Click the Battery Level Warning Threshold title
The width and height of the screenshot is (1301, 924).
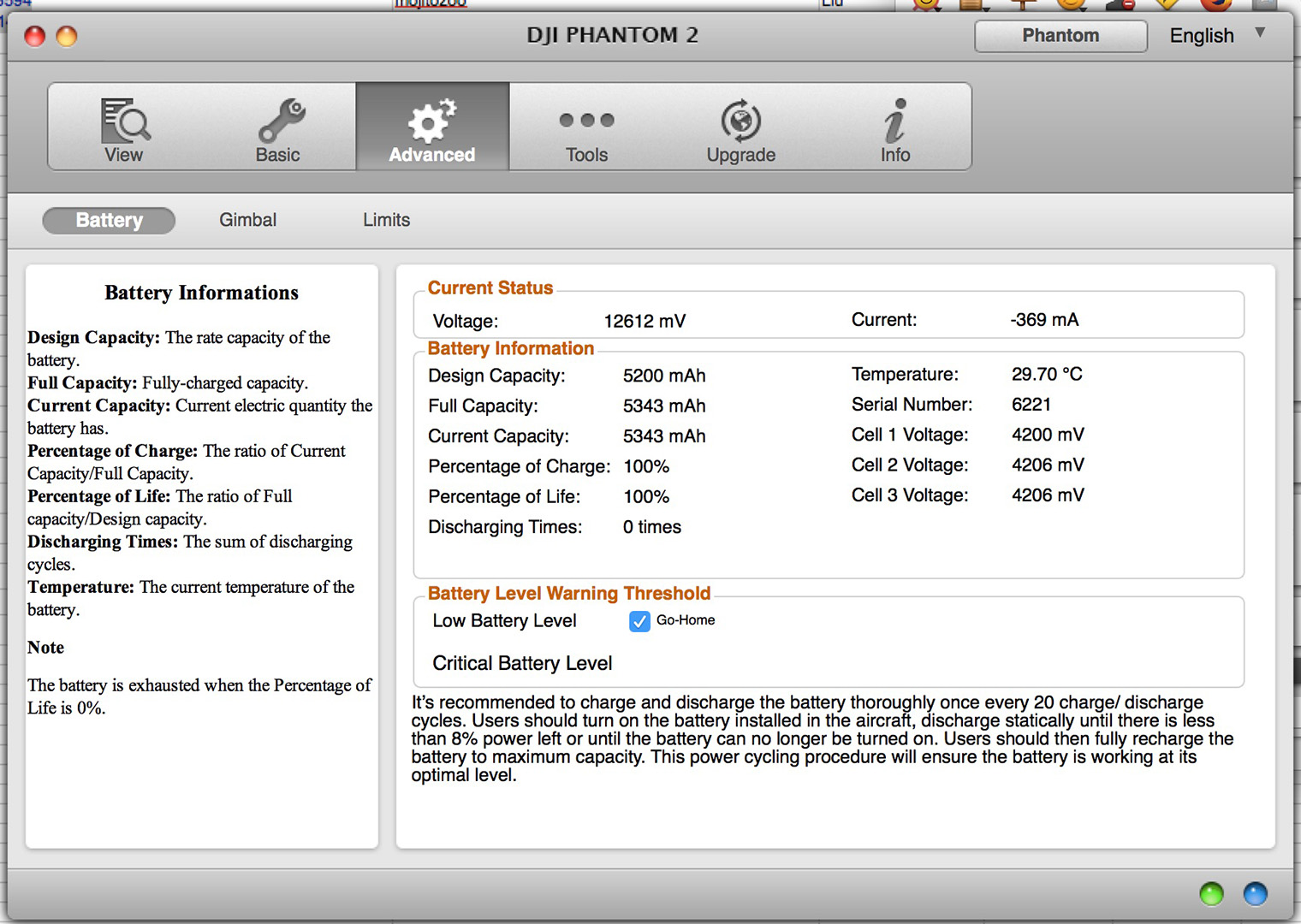569,594
